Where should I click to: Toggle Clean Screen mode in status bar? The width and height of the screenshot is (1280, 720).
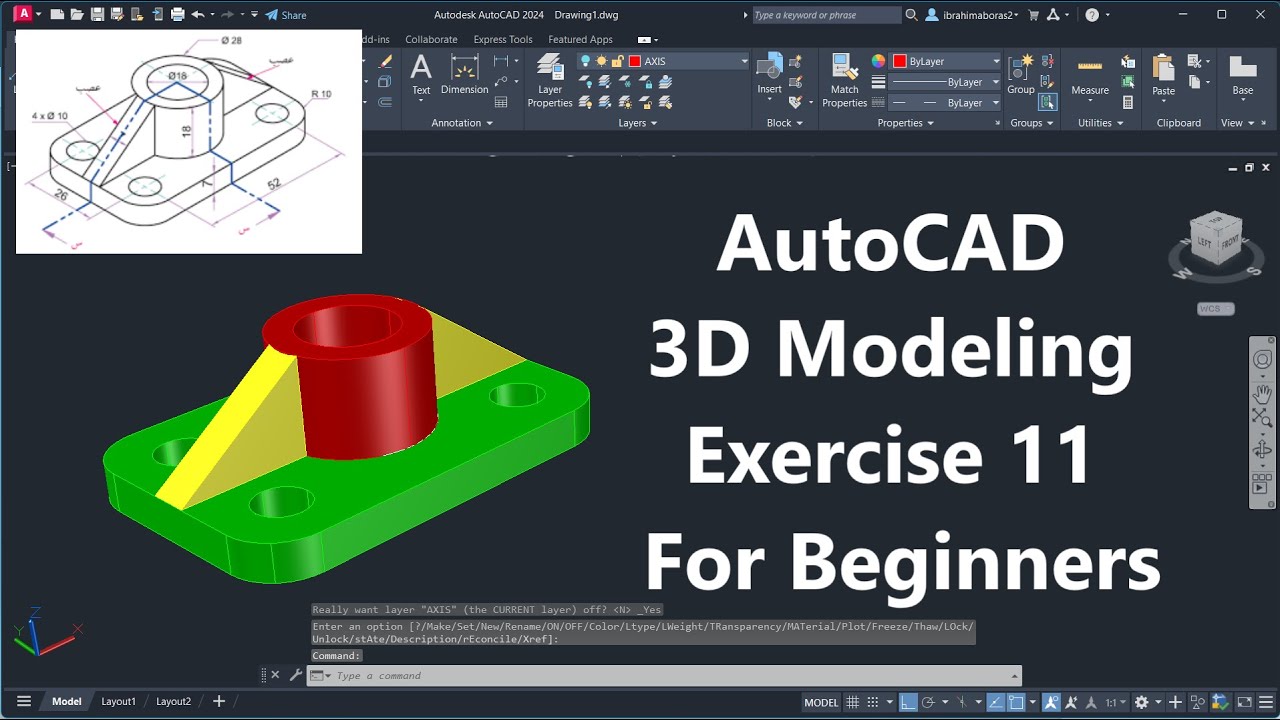(x=1245, y=702)
